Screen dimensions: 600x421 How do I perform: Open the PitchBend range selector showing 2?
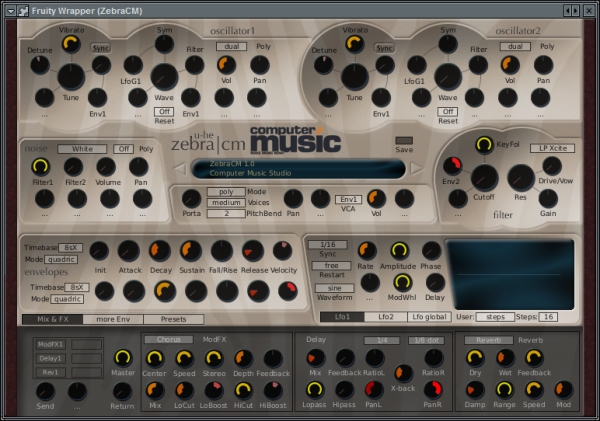[x=226, y=214]
